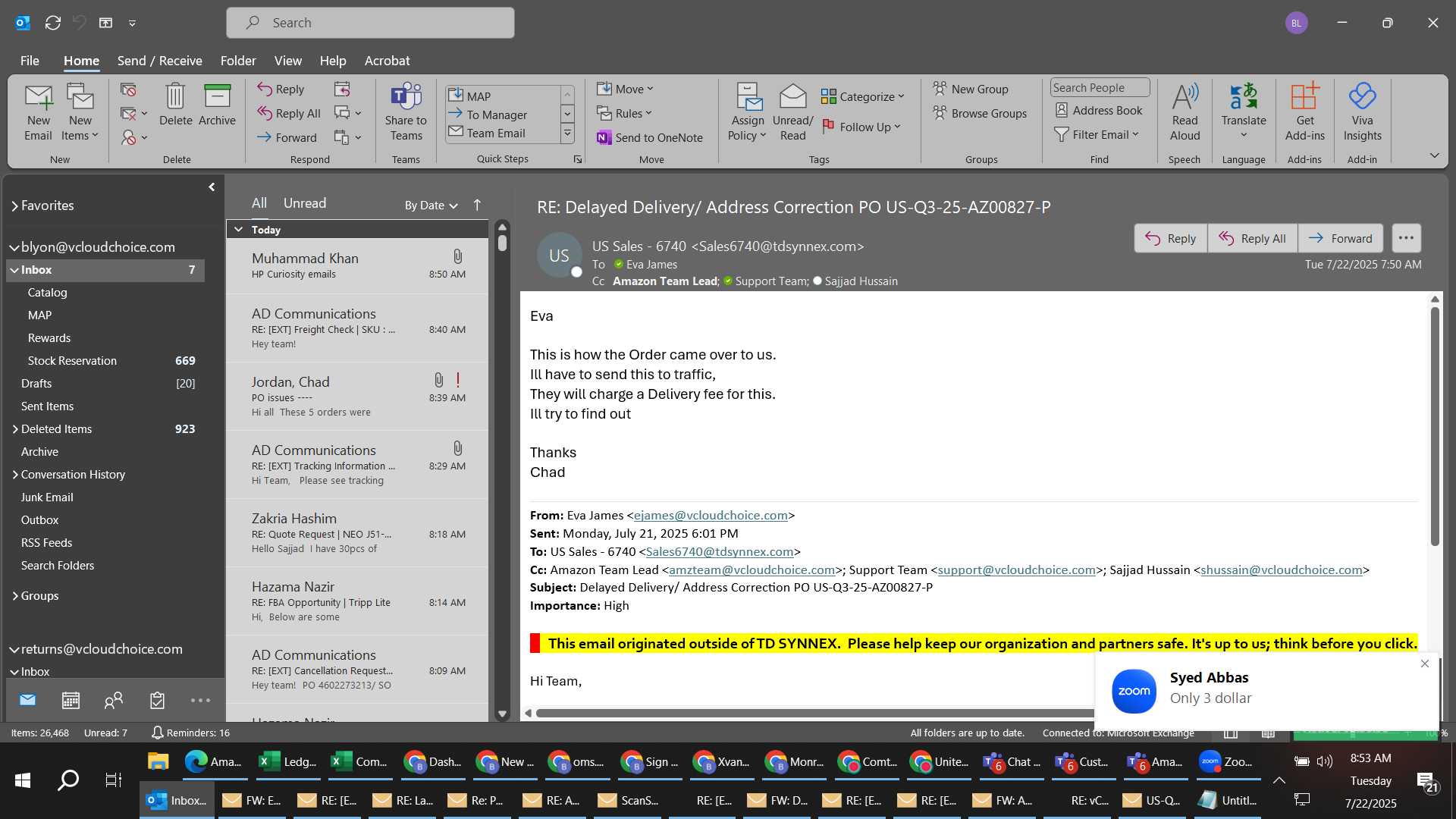Image resolution: width=1456 pixels, height=819 pixels.
Task: Switch to Send / Receive tab
Action: coord(159,61)
